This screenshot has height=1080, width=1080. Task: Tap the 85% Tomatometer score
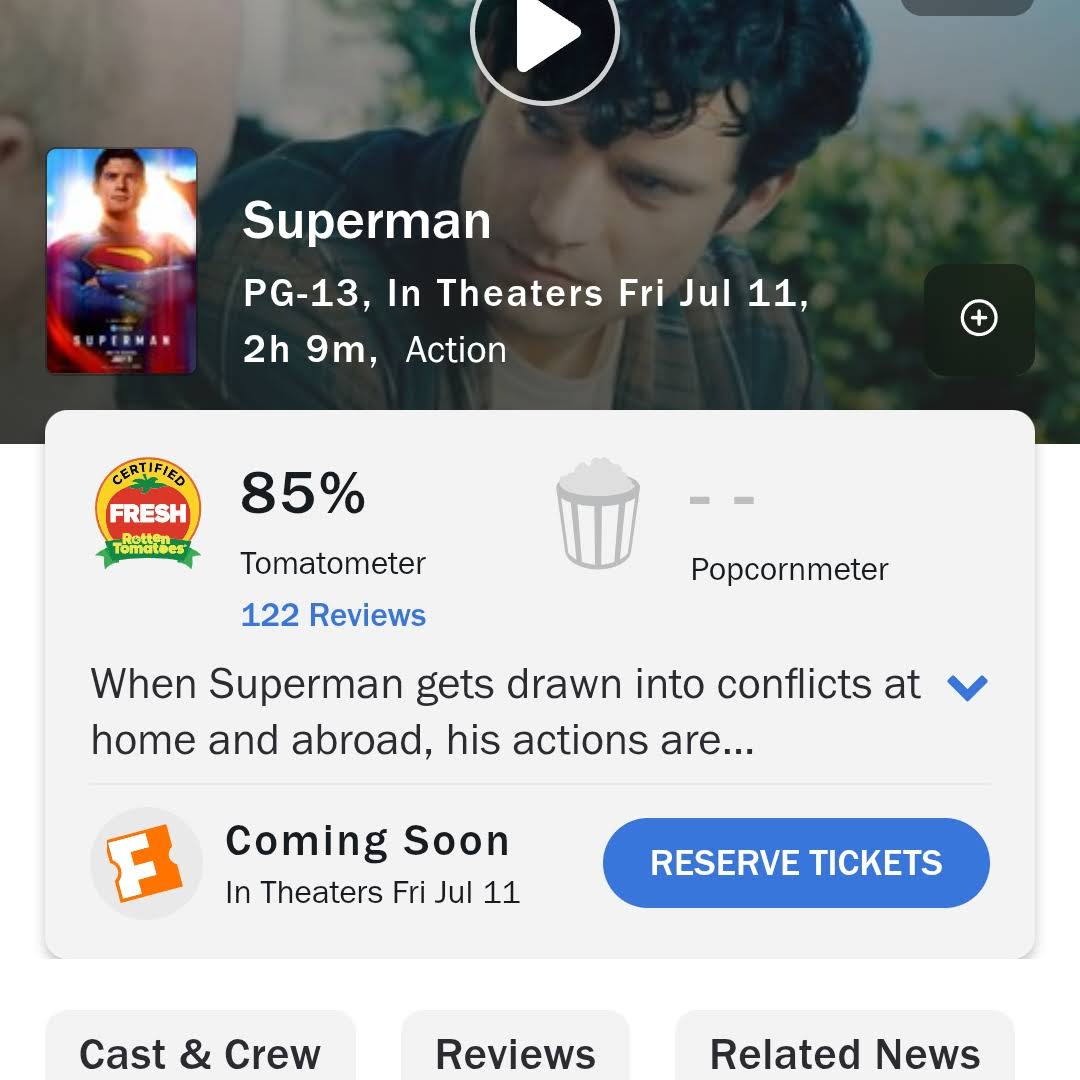[x=303, y=493]
